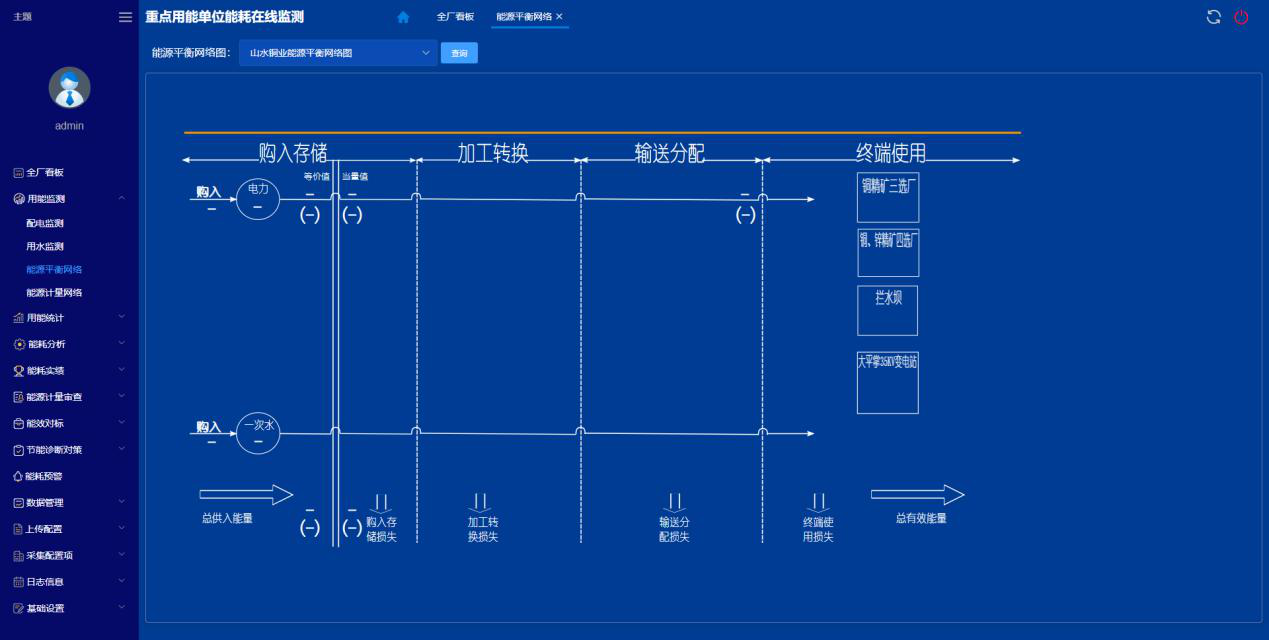Expand the 上传配置 menu chevron
The image size is (1269, 640).
[x=122, y=529]
